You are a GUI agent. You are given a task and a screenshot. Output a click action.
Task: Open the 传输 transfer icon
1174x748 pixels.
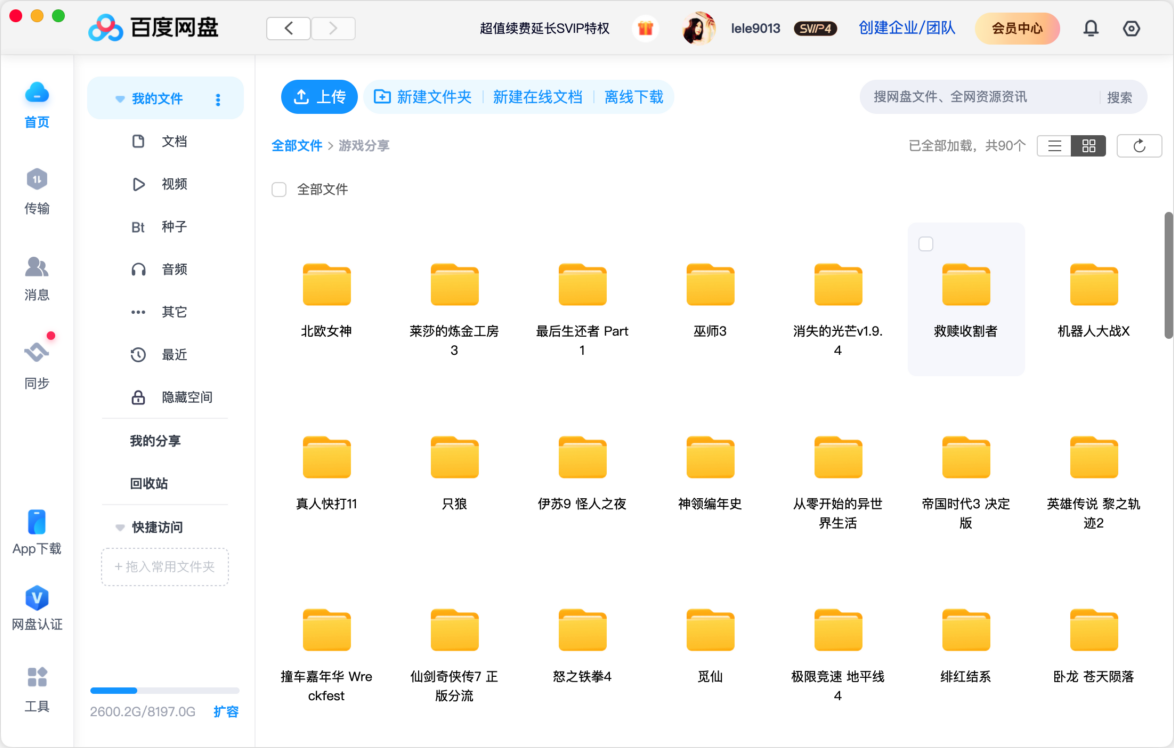[x=37, y=180]
